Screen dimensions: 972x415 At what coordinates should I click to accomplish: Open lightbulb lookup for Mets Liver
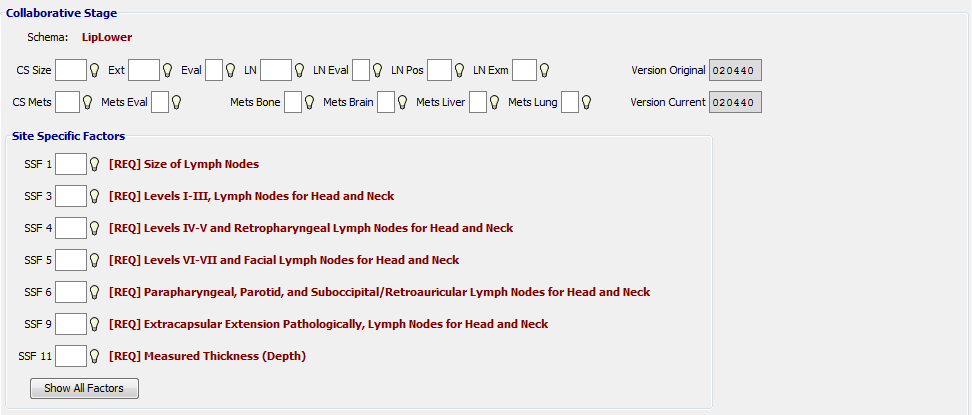pos(495,102)
